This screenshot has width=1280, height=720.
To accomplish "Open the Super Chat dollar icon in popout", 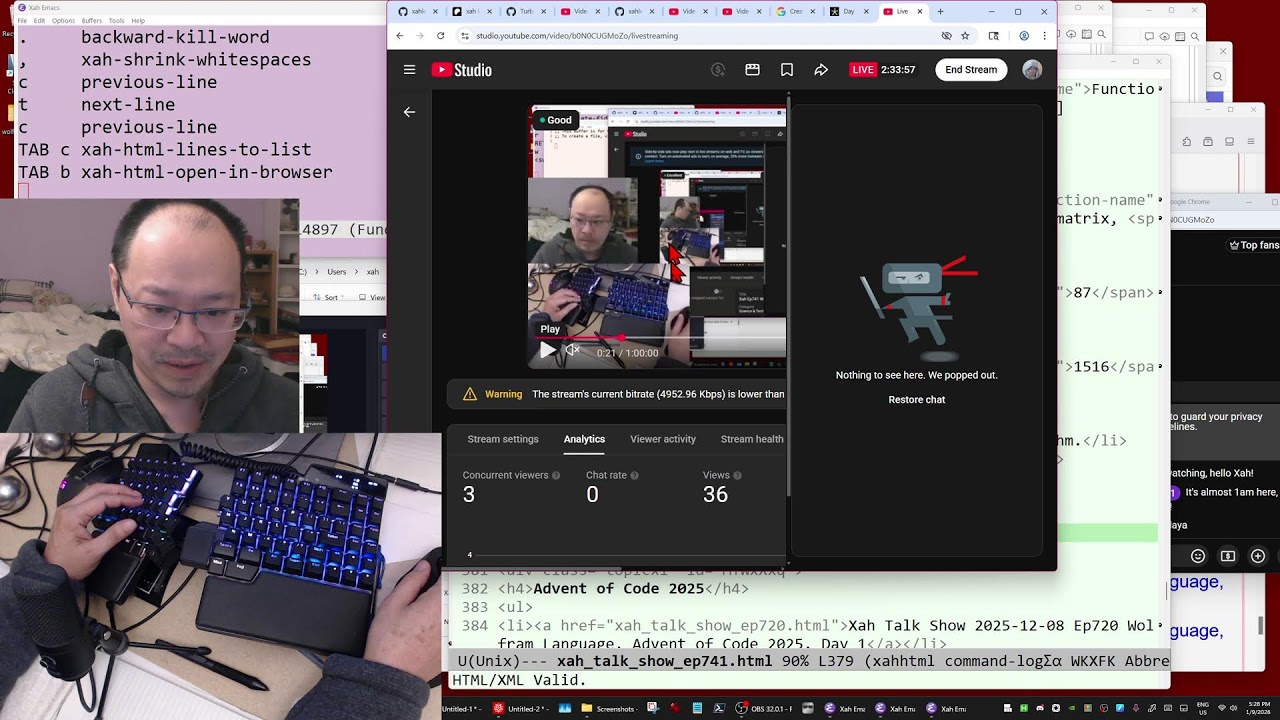I will click(1228, 556).
